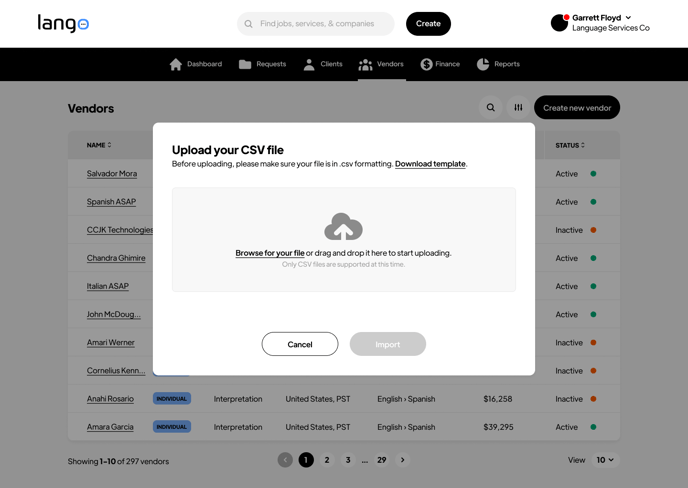Image resolution: width=688 pixels, height=488 pixels.
Task: Open the View 10 rows dropdown
Action: point(605,460)
